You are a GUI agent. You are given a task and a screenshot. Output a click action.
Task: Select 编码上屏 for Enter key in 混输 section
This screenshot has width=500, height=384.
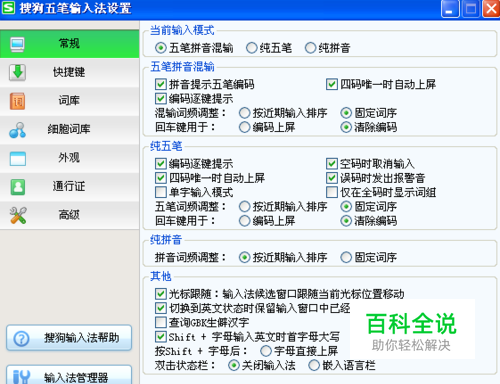244,127
